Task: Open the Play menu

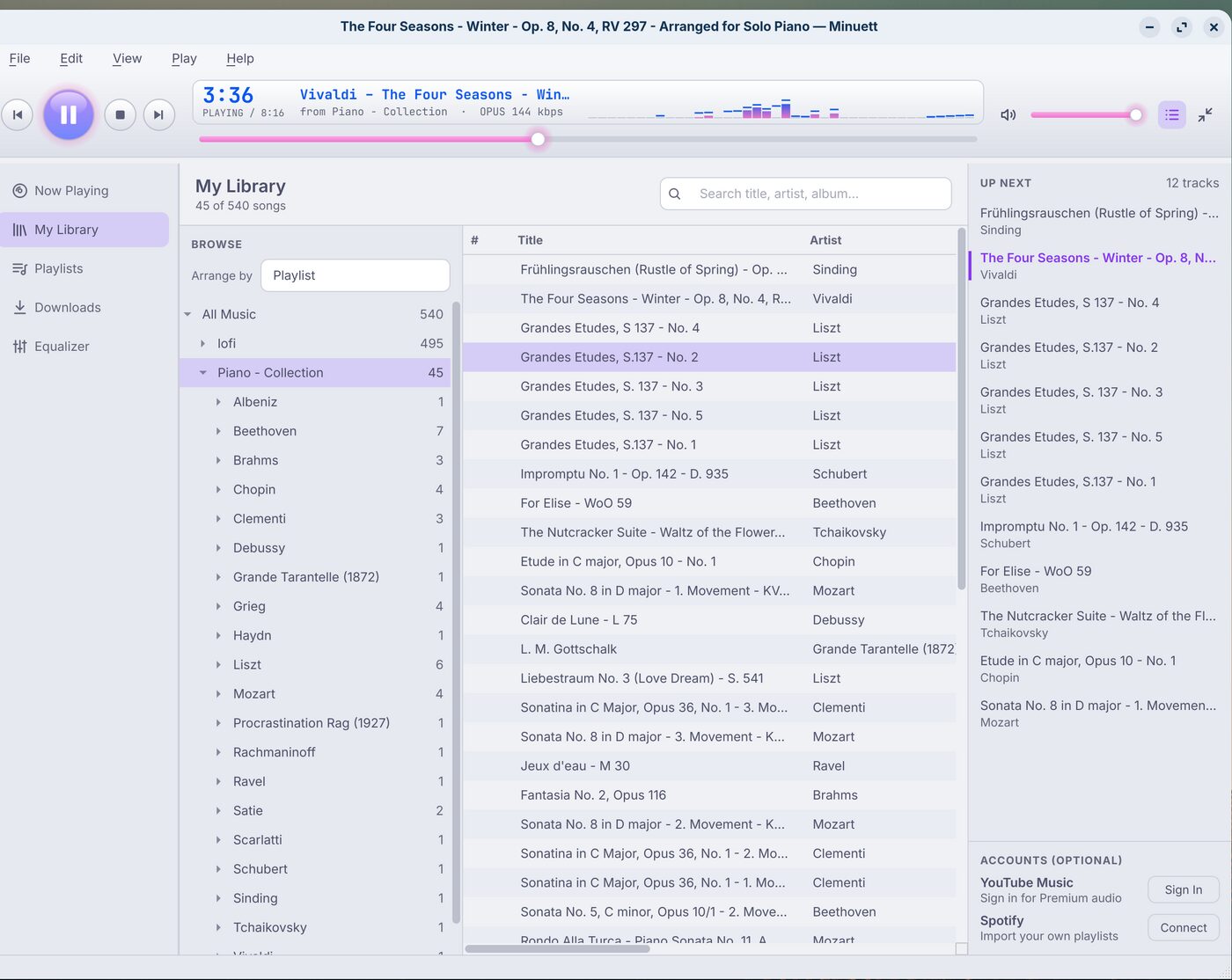Action: (184, 58)
